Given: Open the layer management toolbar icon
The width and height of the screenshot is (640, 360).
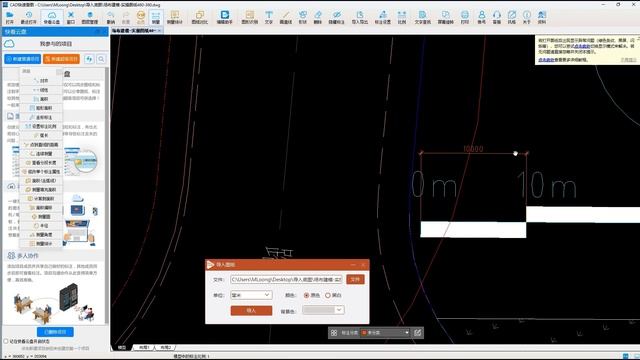Looking at the screenshot, I should coord(90,17).
